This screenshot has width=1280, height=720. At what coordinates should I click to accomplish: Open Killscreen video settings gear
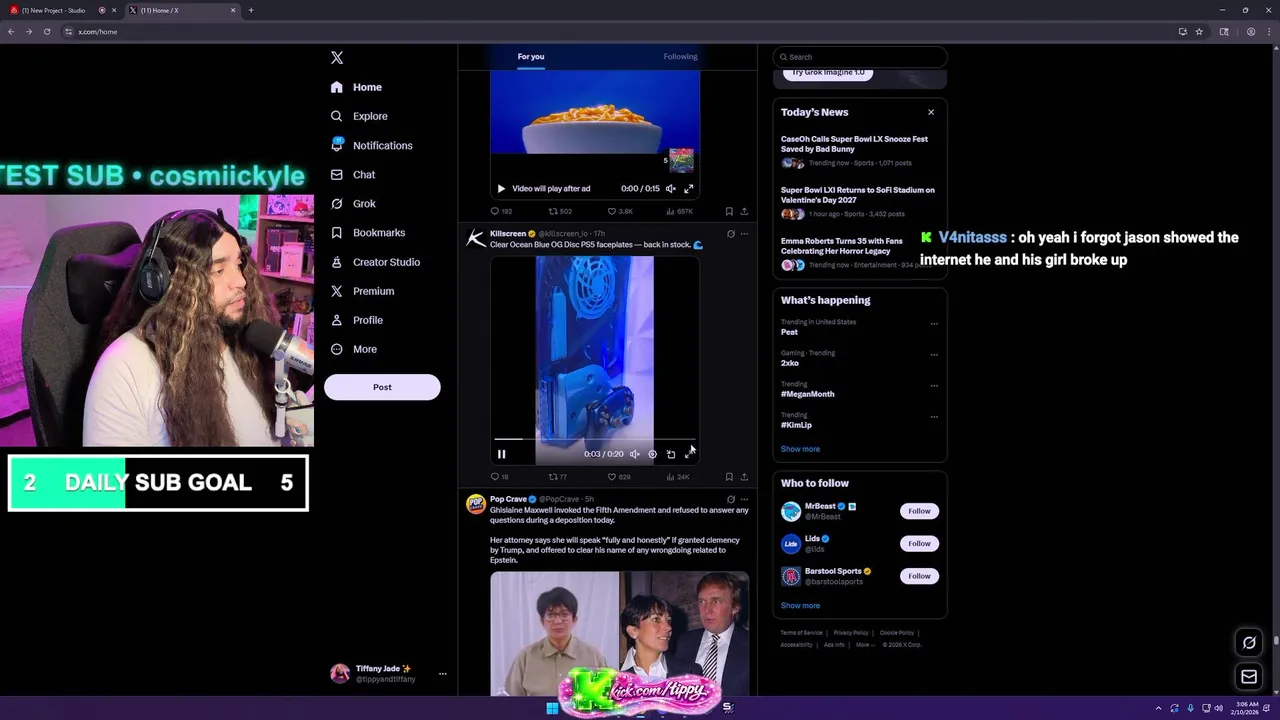tap(652, 454)
